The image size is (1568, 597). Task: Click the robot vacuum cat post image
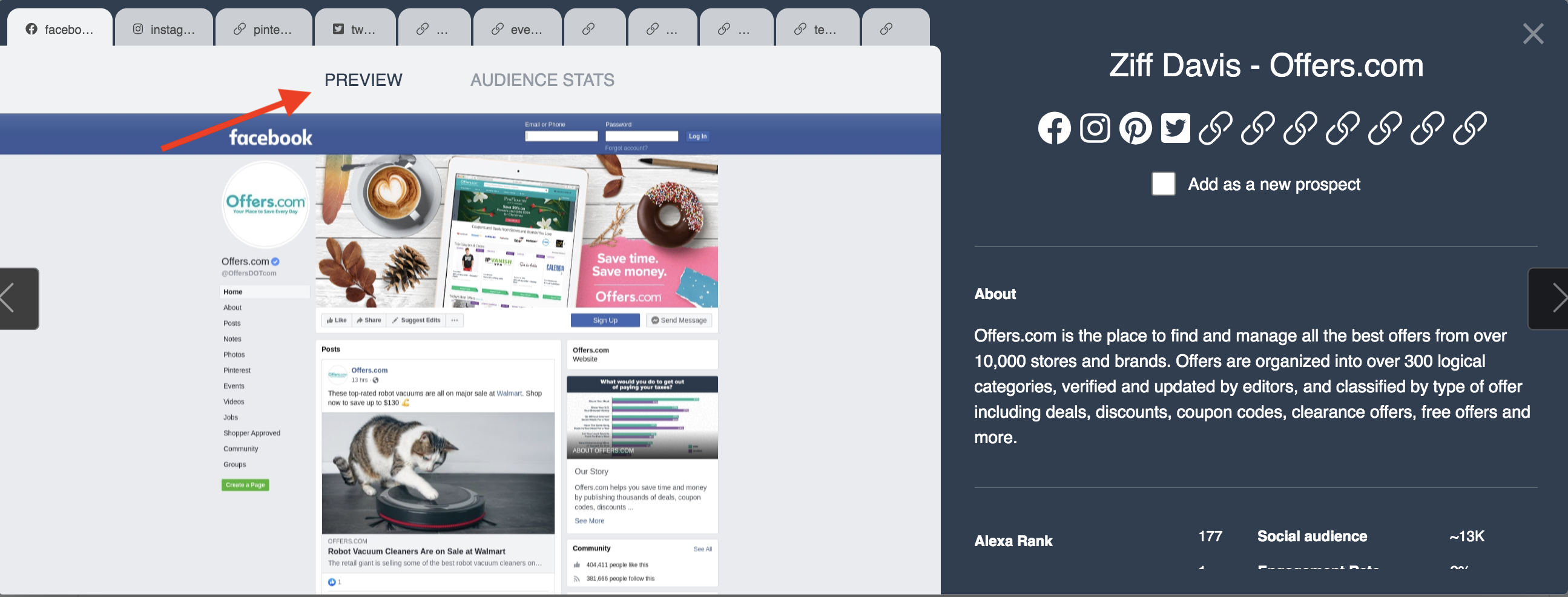(x=438, y=473)
